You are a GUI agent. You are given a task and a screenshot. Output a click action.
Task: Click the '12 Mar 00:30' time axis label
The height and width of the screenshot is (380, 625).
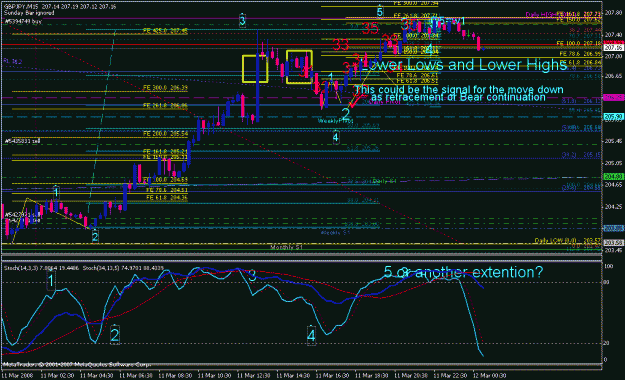(489, 376)
